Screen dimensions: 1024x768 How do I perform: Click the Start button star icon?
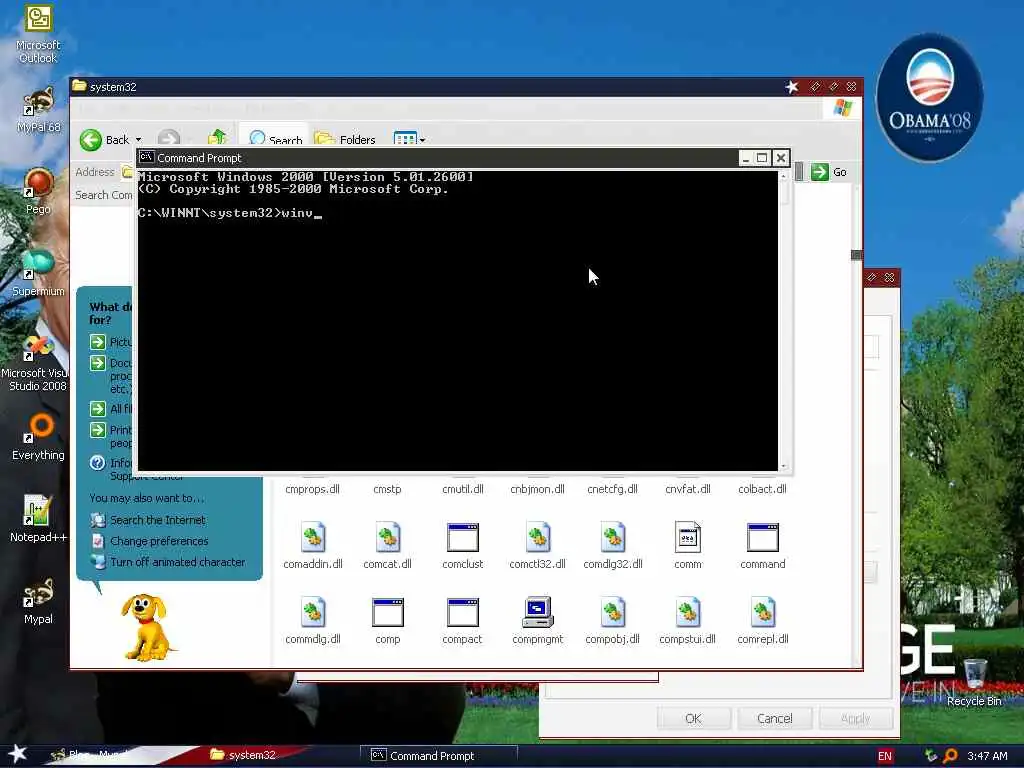17,754
